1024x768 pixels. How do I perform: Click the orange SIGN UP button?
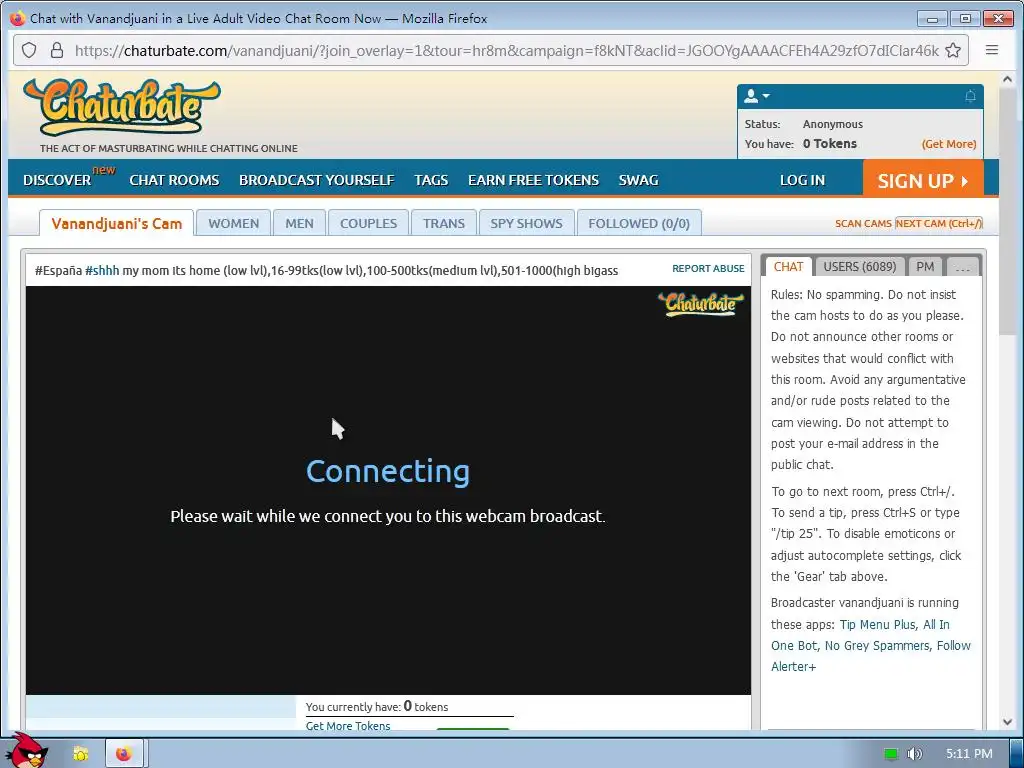923,178
